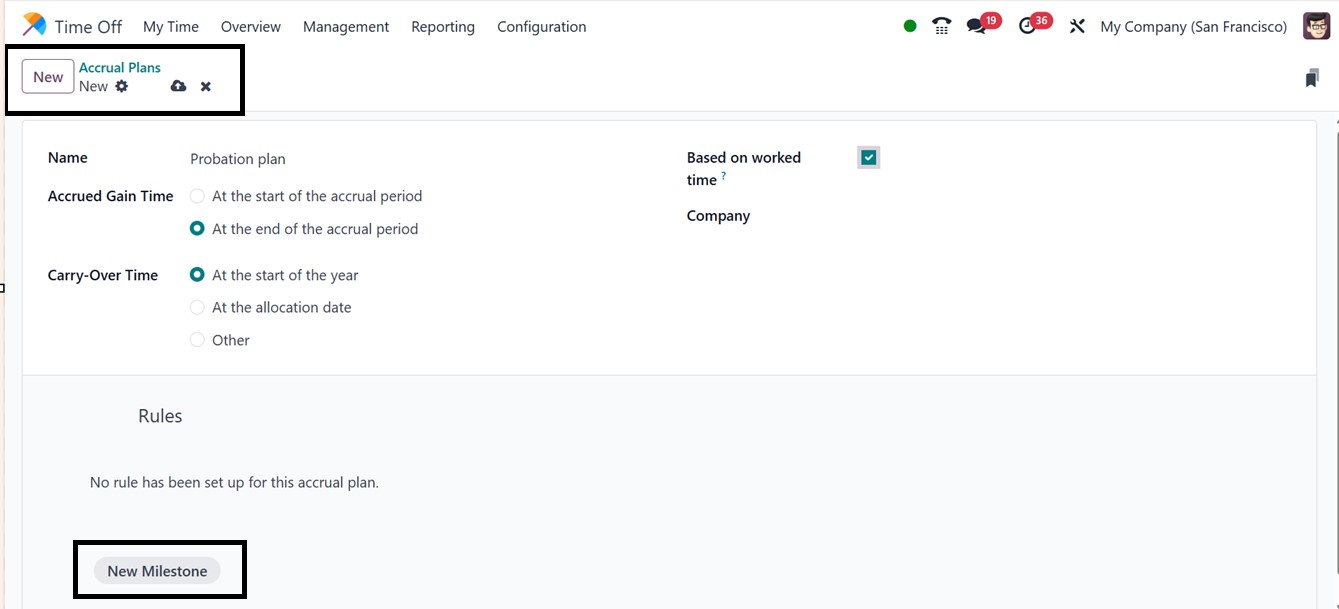Screen dimensions: 1339x609
Task: Open the Configuration menu
Action: [541, 27]
